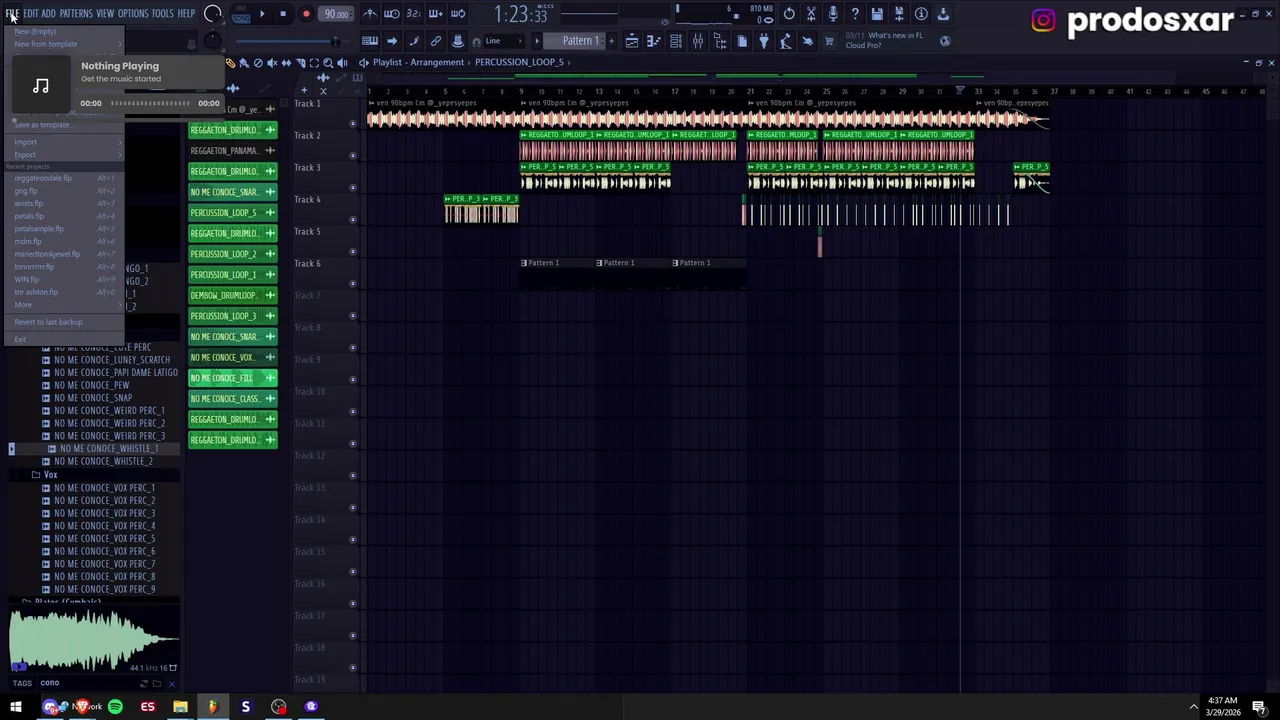The image size is (1280, 720).
Task: Open the Undo history icon
Action: pos(789,14)
